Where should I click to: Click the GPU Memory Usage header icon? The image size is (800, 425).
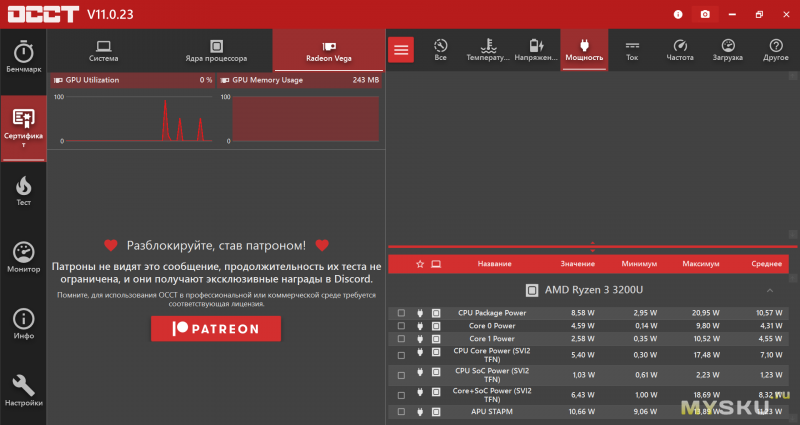224,80
